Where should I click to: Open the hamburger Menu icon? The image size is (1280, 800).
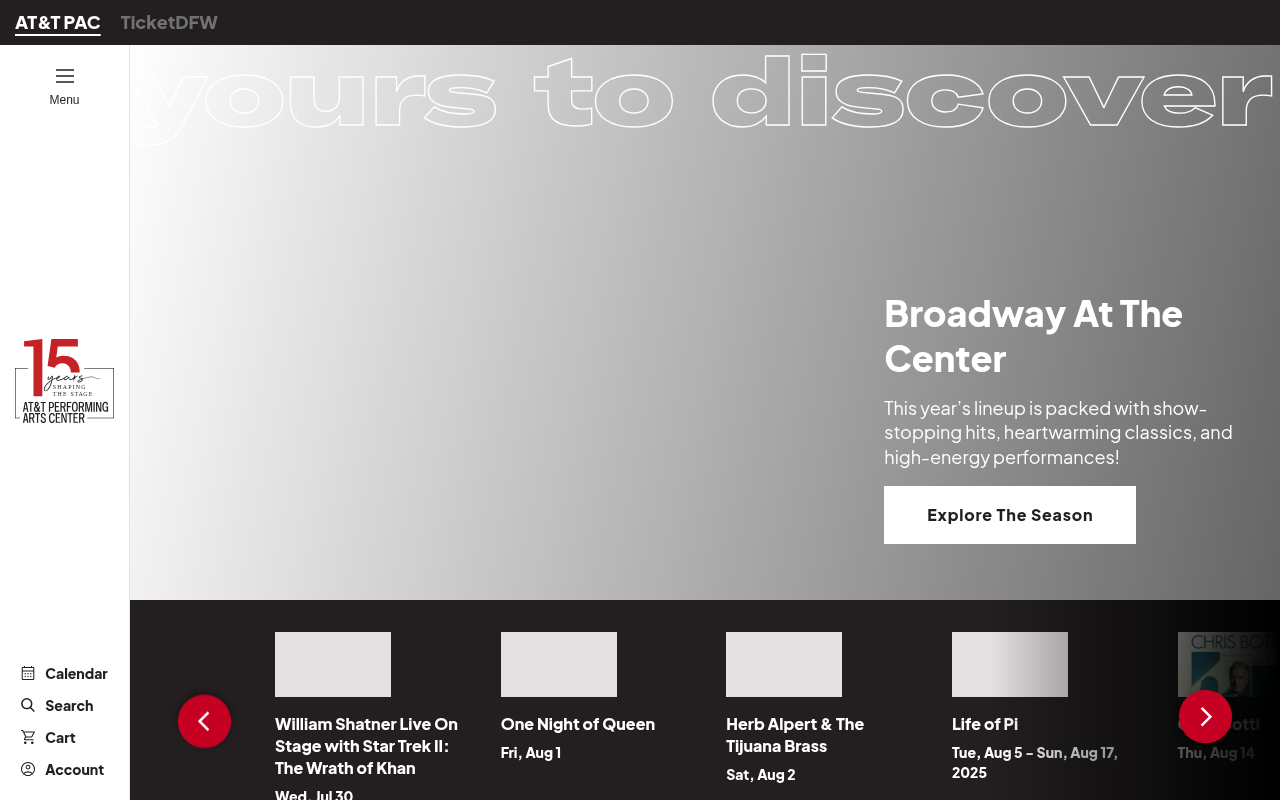point(65,76)
